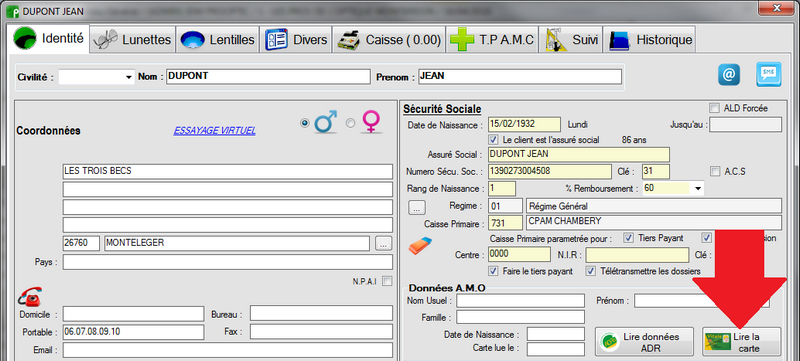Toggle the ALD Forcée checkbox
Screen dimensions: 800x361
(714, 108)
